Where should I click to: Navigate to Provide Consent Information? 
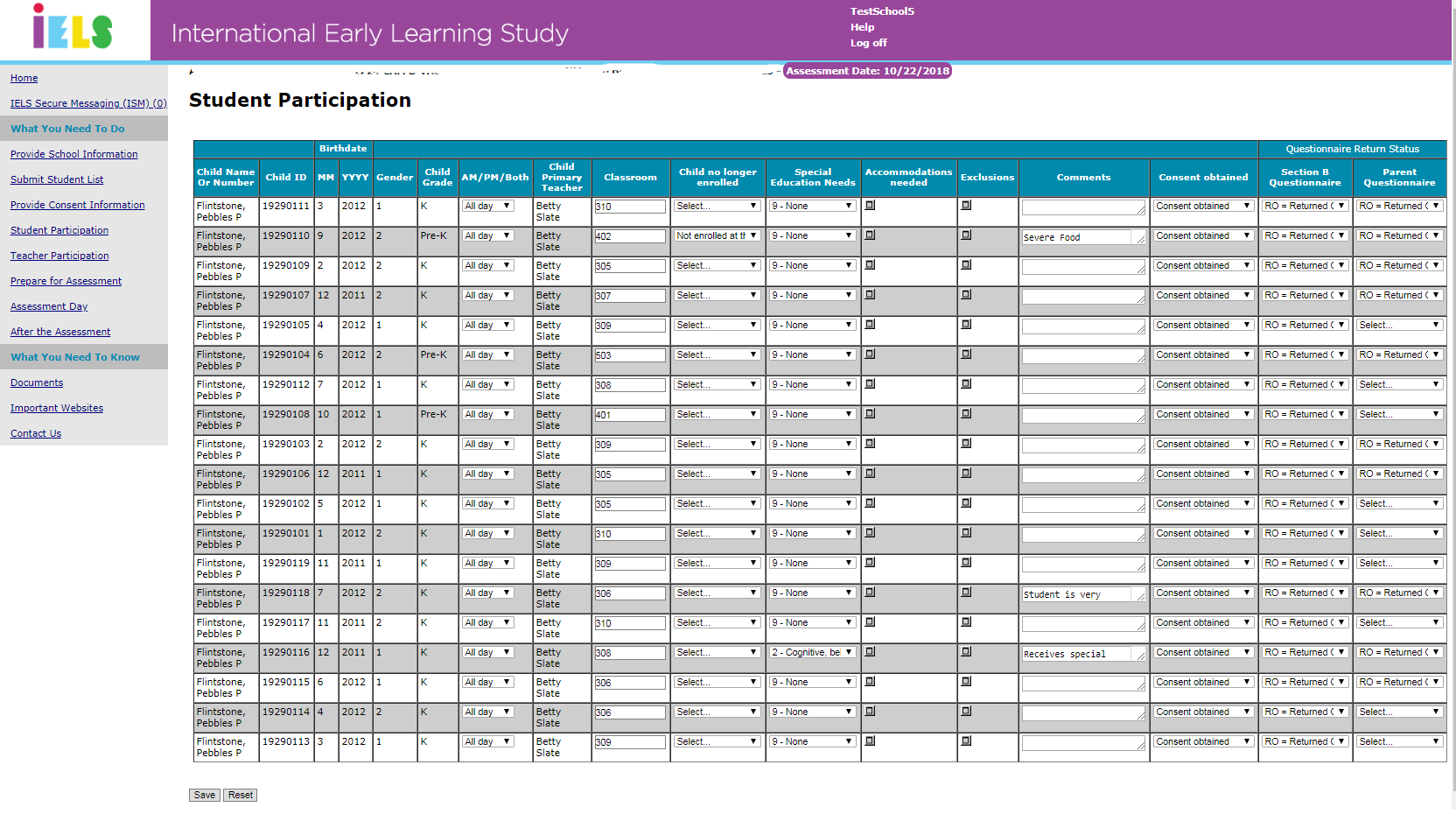[78, 205]
